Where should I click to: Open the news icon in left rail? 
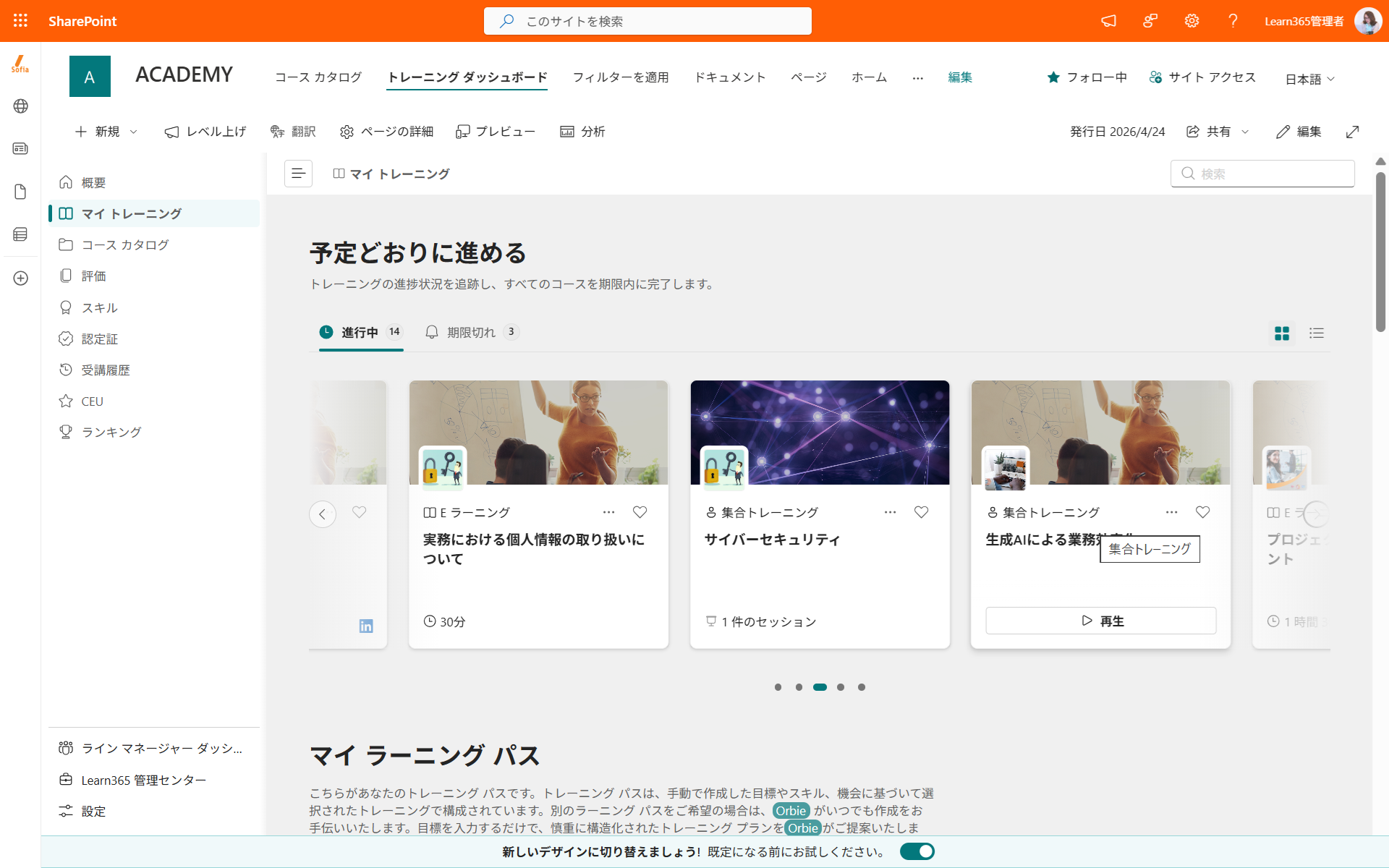point(20,148)
